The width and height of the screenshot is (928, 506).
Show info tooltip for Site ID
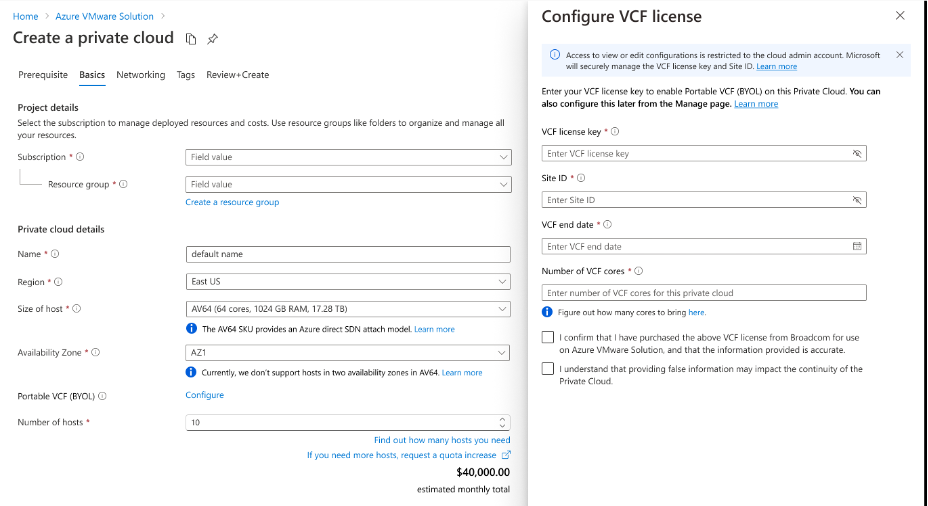coord(581,178)
